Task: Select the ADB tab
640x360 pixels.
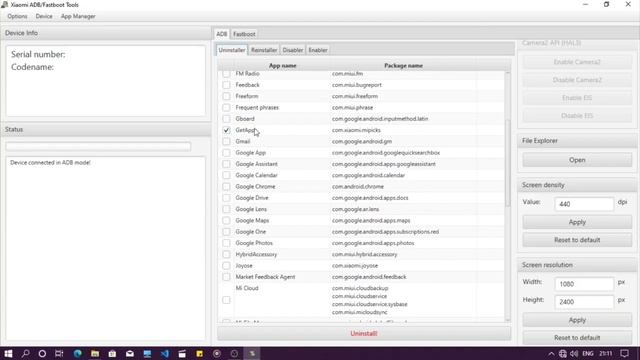Action: pos(222,34)
